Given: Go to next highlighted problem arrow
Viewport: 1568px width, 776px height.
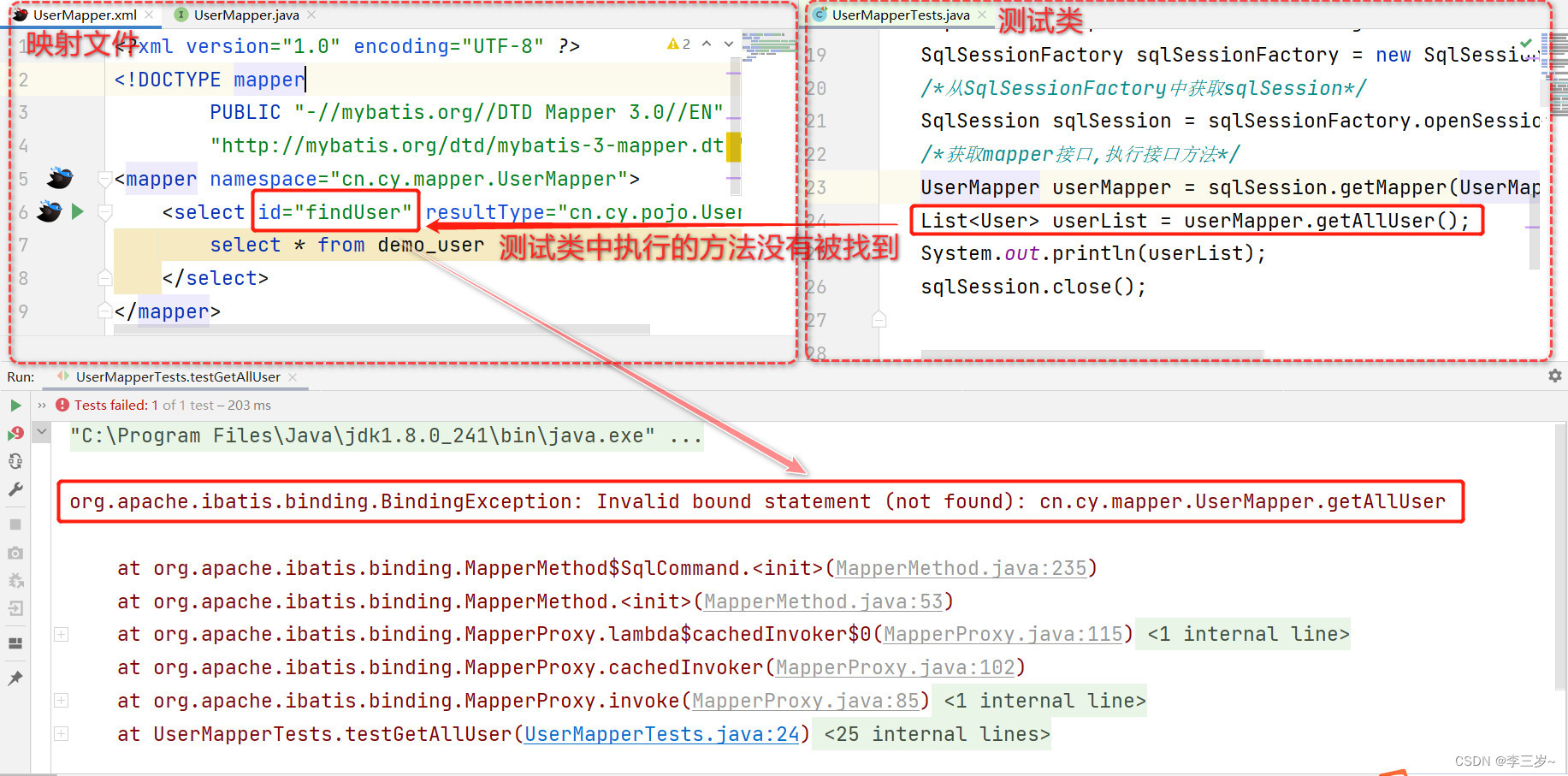Looking at the screenshot, I should click(729, 44).
